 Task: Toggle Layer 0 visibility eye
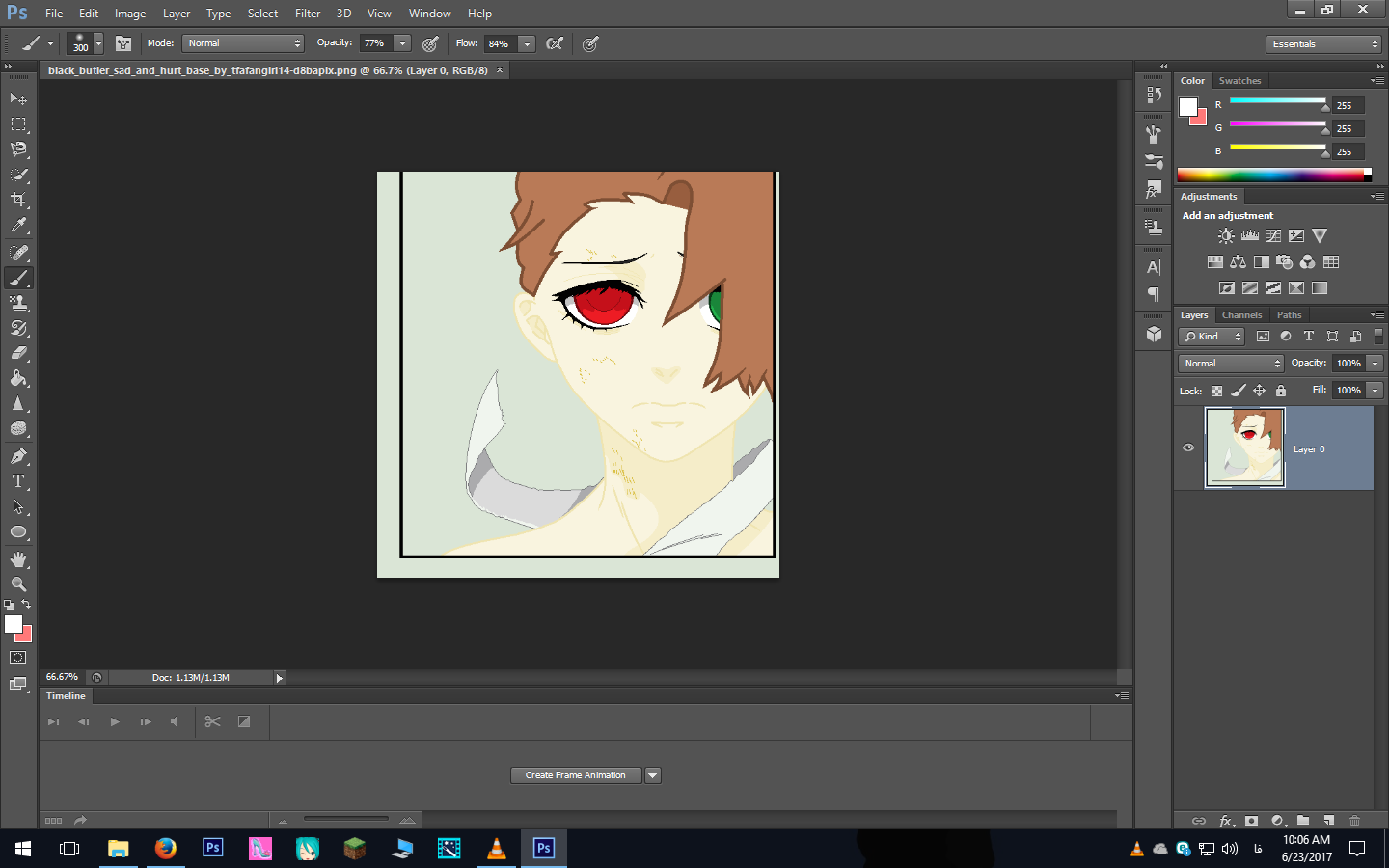1188,448
